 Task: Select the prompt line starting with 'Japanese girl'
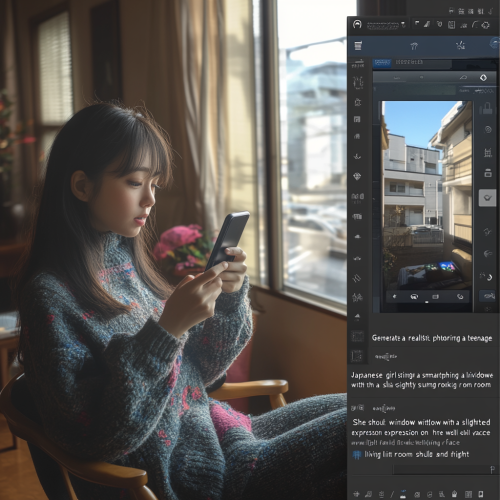pos(422,375)
